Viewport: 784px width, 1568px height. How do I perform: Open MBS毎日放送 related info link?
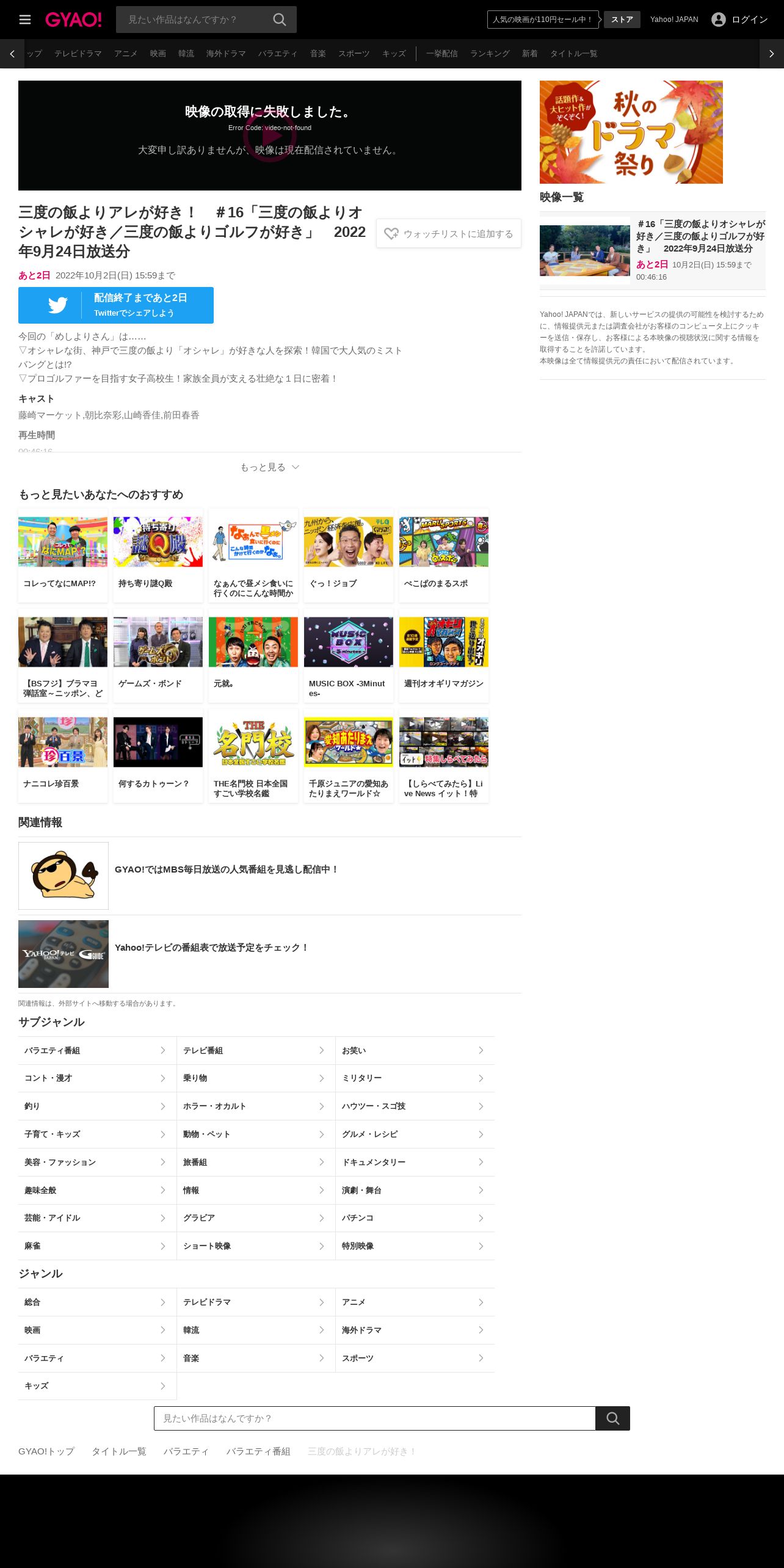[270, 876]
